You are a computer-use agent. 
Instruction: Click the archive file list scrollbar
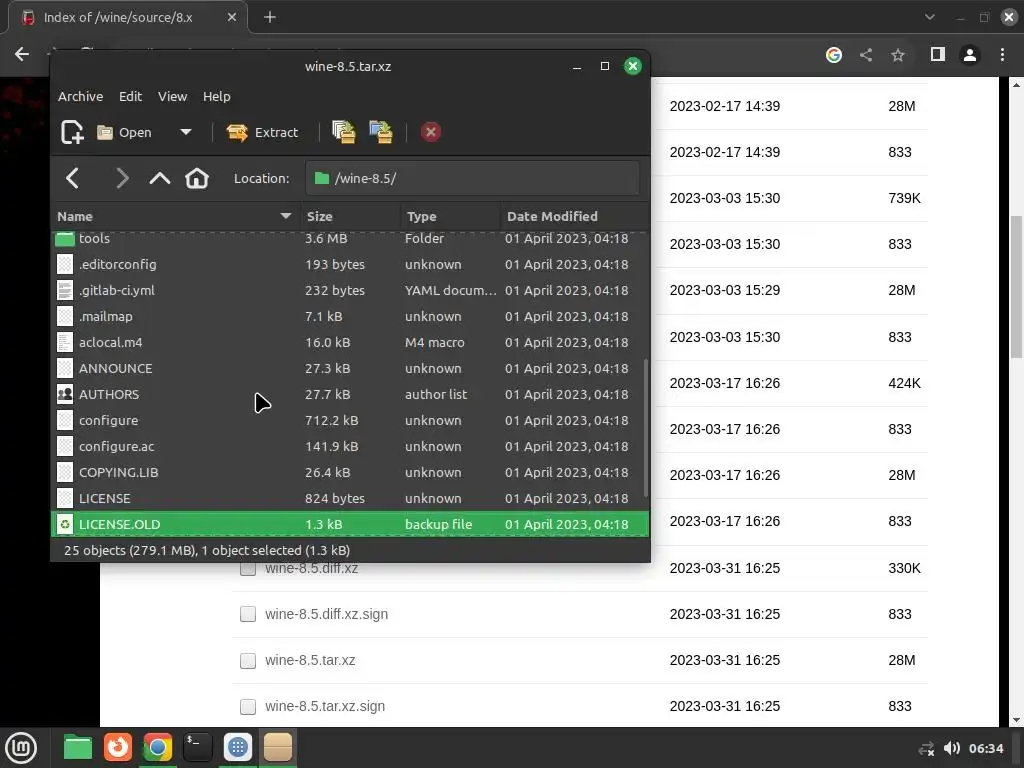tap(645, 428)
